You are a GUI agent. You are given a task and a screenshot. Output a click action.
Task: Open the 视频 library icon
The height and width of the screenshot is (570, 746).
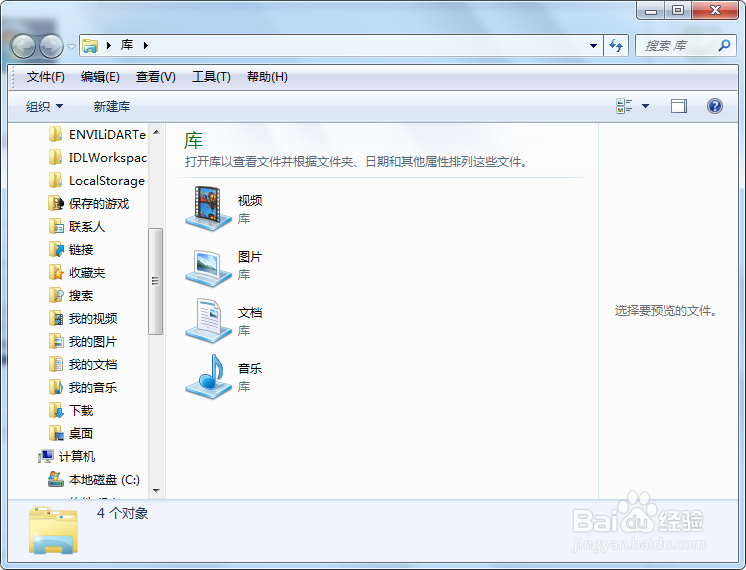coord(208,208)
